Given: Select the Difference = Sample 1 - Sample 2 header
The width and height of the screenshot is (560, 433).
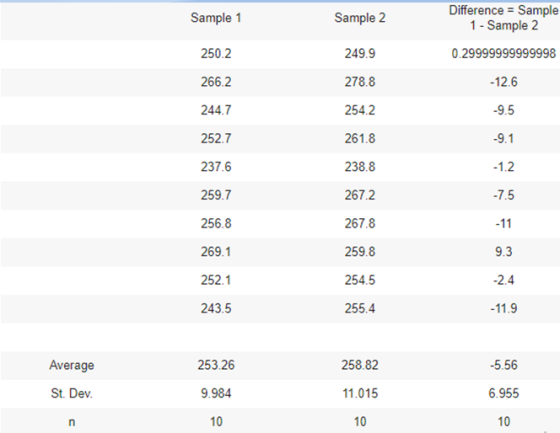Looking at the screenshot, I should click(x=504, y=18).
